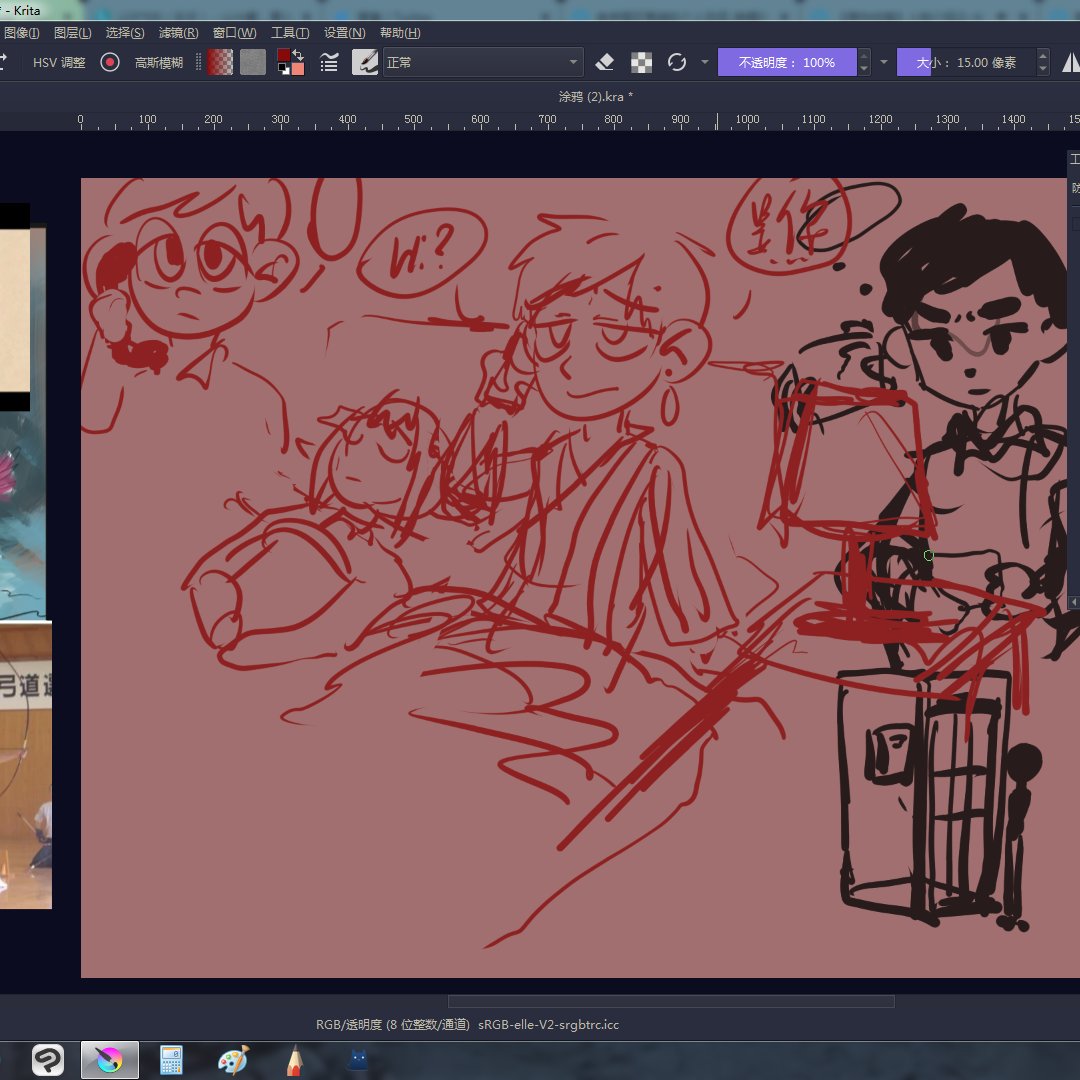Viewport: 1080px width, 1080px height.
Task: Toggle horizontal mirror tool icon
Action: (1070, 62)
